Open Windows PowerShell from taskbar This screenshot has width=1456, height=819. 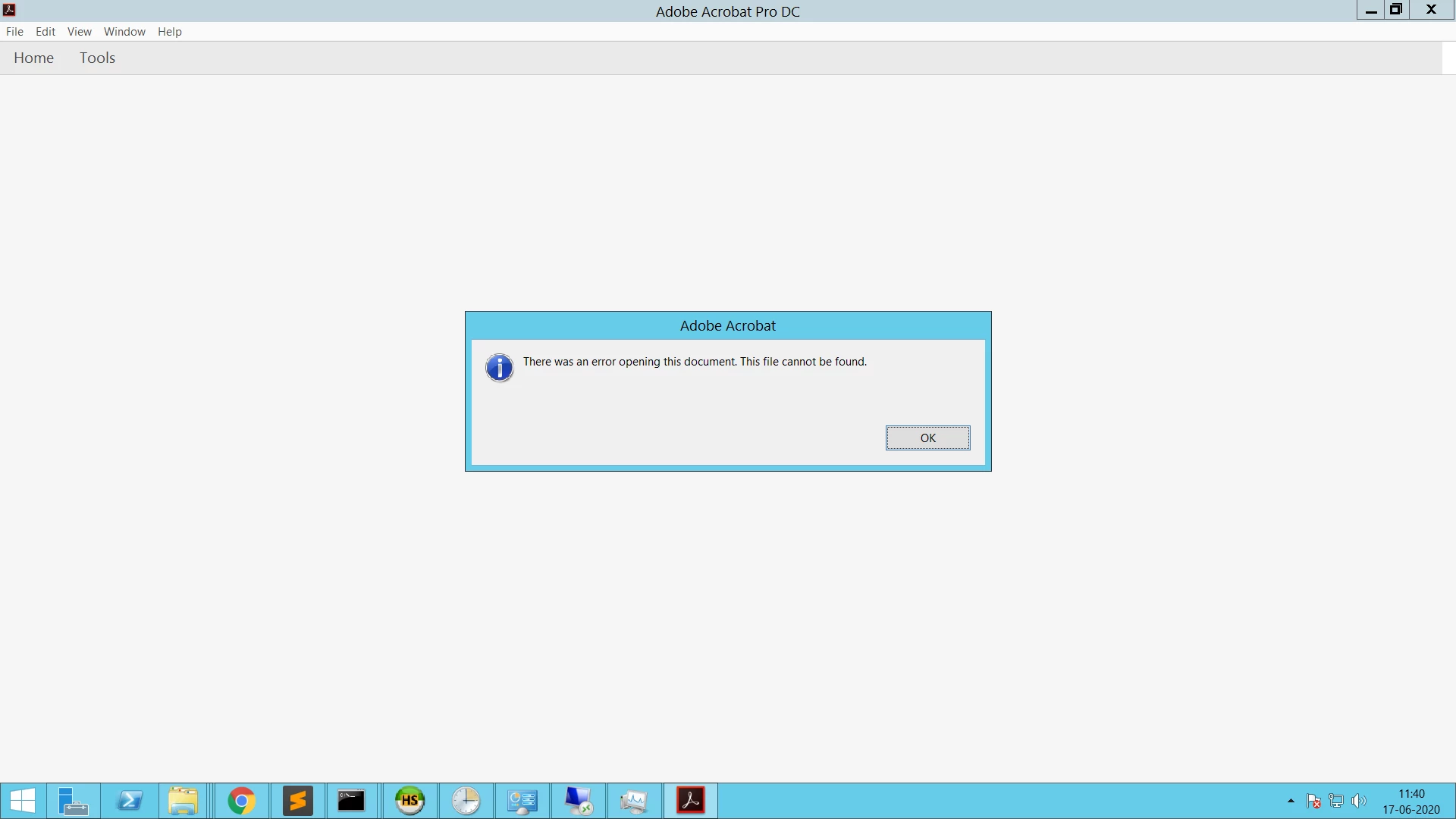click(x=130, y=801)
